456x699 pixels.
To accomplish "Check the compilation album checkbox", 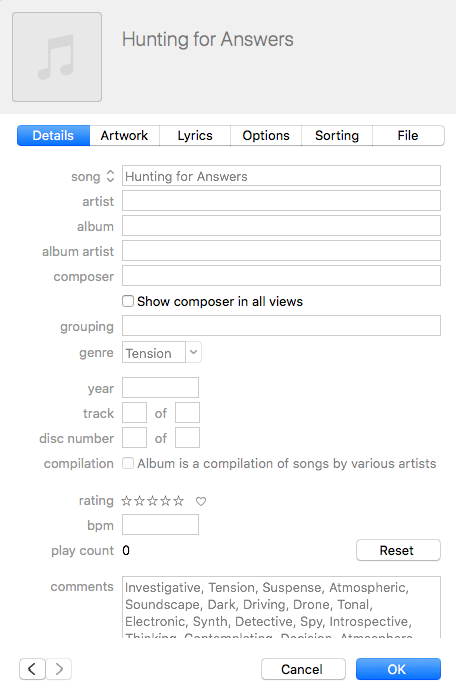I will (x=128, y=463).
